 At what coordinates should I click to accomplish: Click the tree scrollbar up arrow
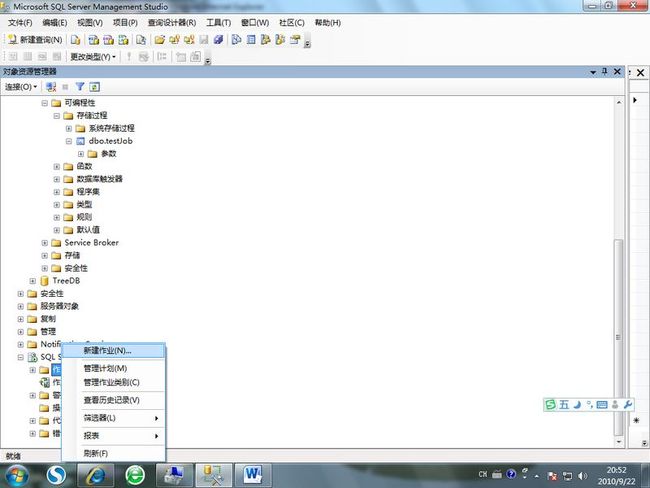618,102
